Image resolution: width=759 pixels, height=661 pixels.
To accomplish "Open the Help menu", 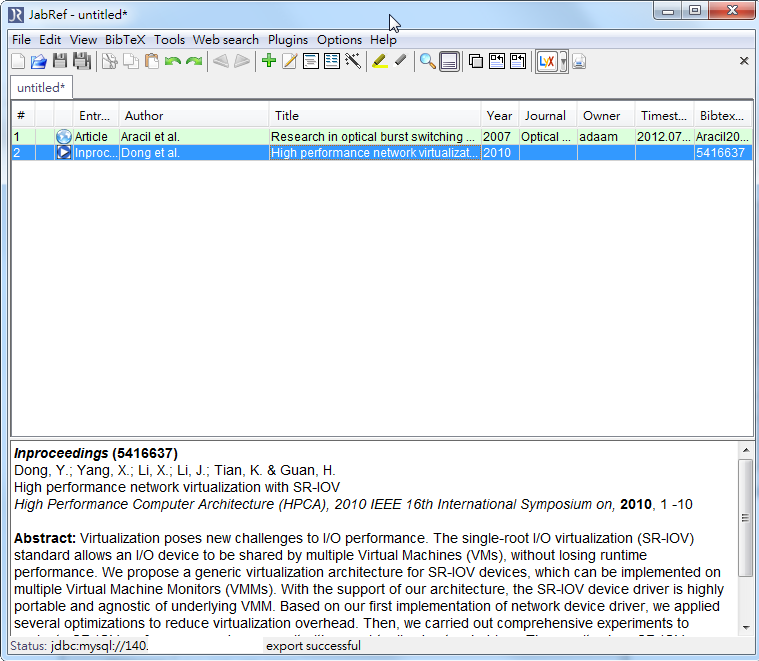I will point(383,40).
